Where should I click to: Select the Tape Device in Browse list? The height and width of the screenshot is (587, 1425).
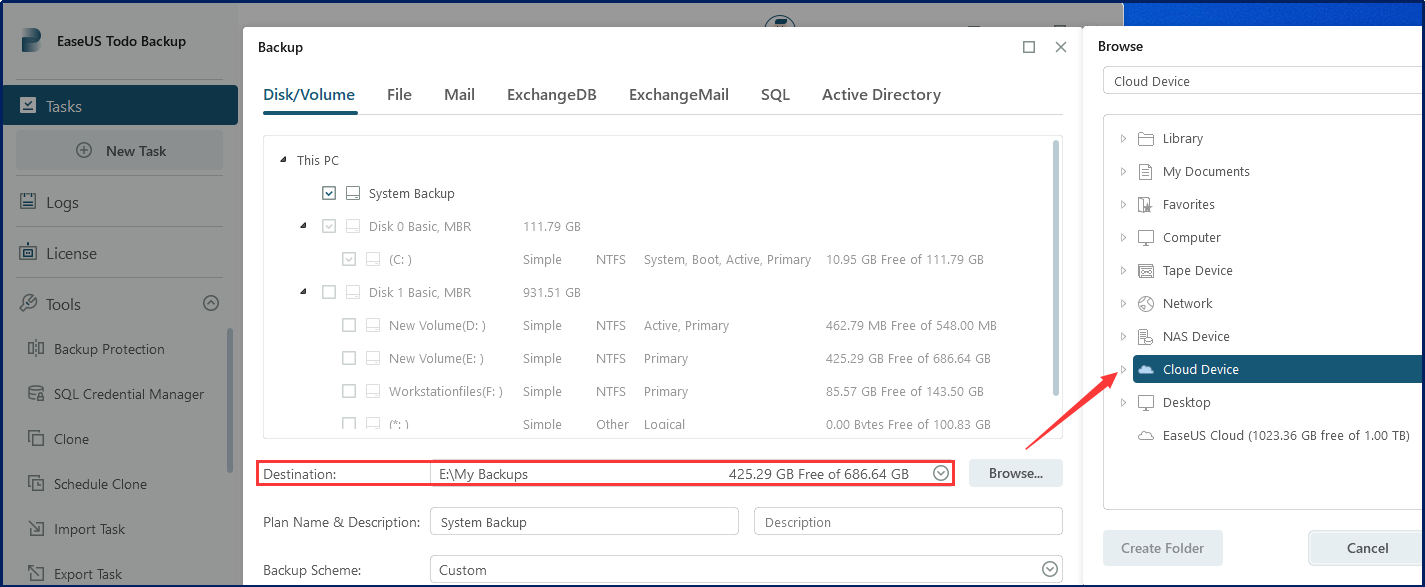click(x=1196, y=270)
